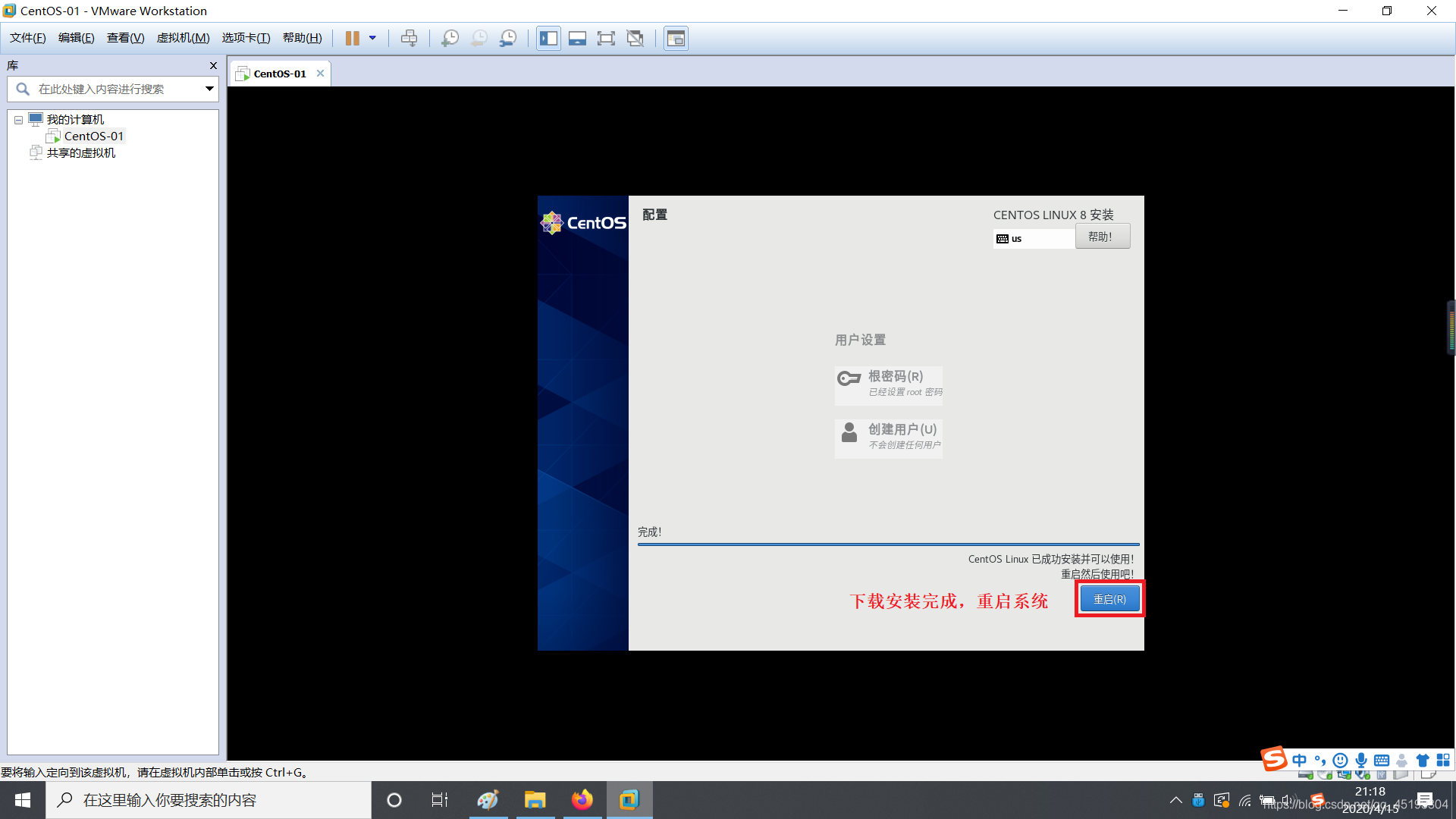Toggle Chinese/English mode 中 icon
The image size is (1456, 819).
tap(1300, 760)
